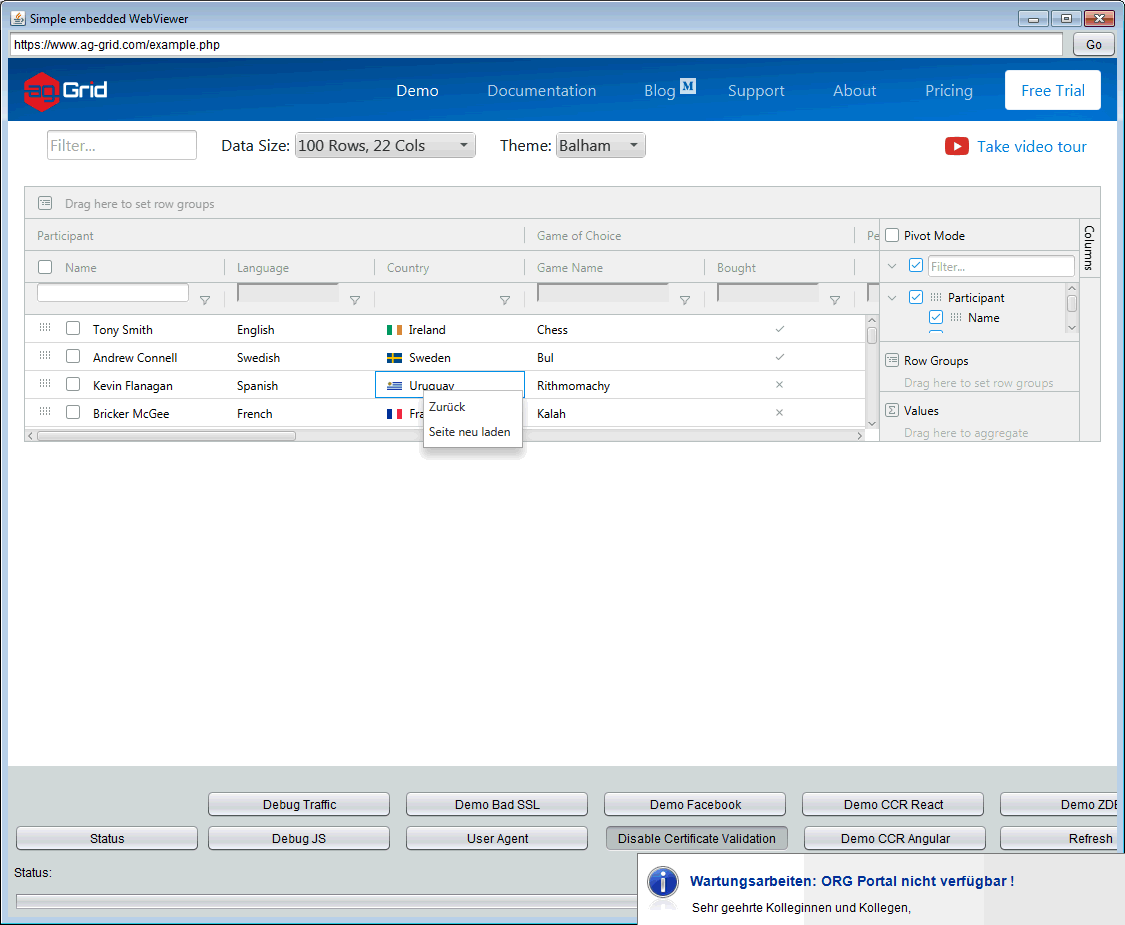Screen dimensions: 1125x925
Task: Click the info icon in maintenance notification
Action: (x=662, y=882)
